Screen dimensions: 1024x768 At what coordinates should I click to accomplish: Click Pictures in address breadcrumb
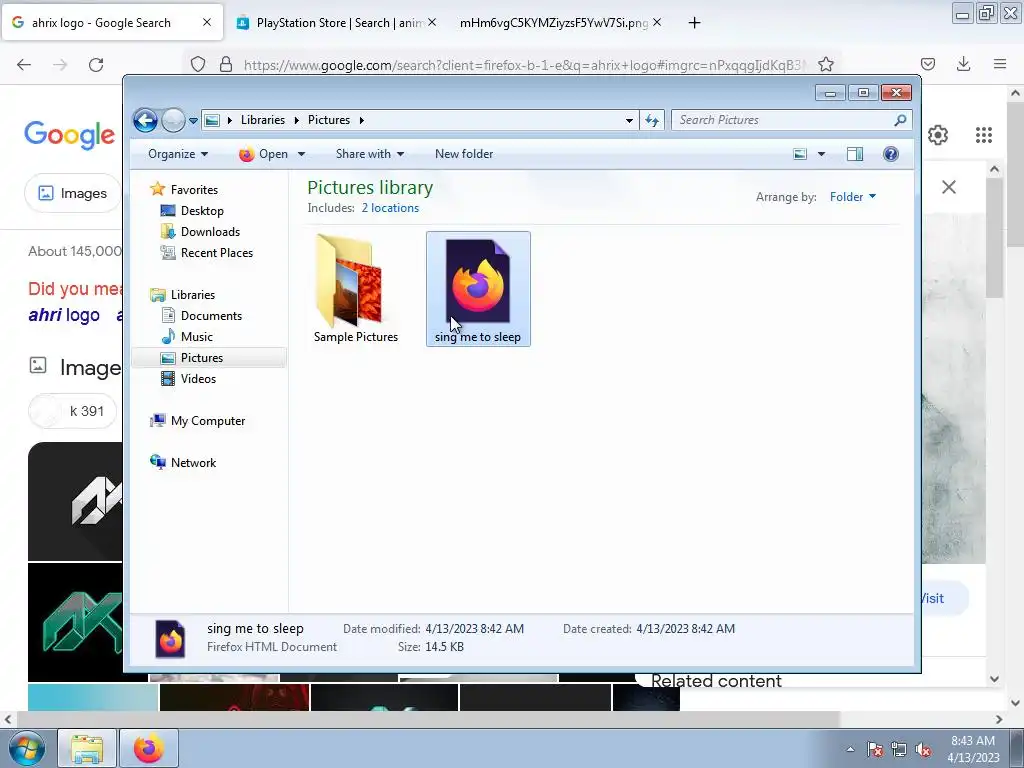click(x=328, y=120)
